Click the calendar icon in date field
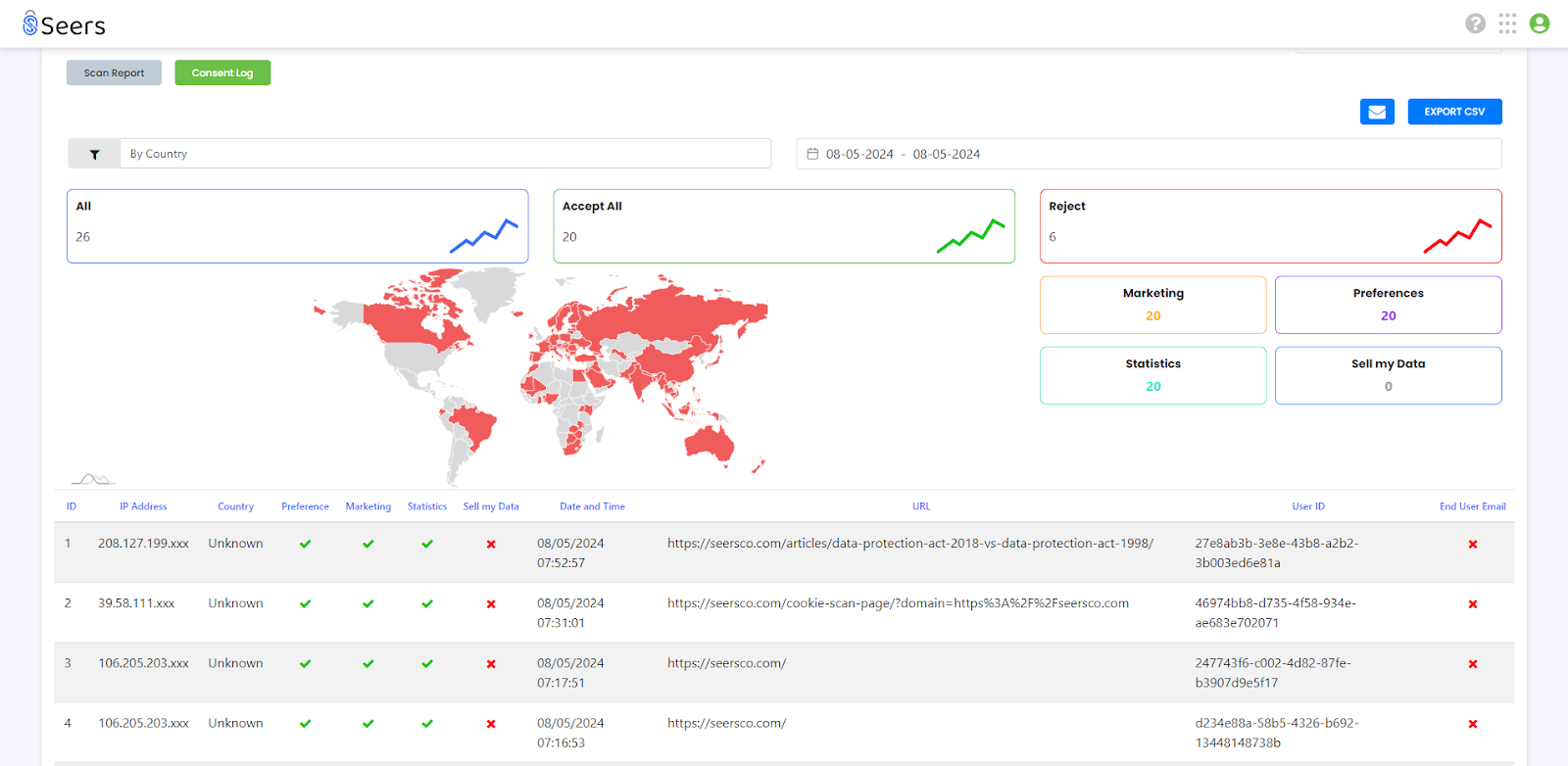Image resolution: width=1568 pixels, height=766 pixels. pyautogui.click(x=812, y=154)
